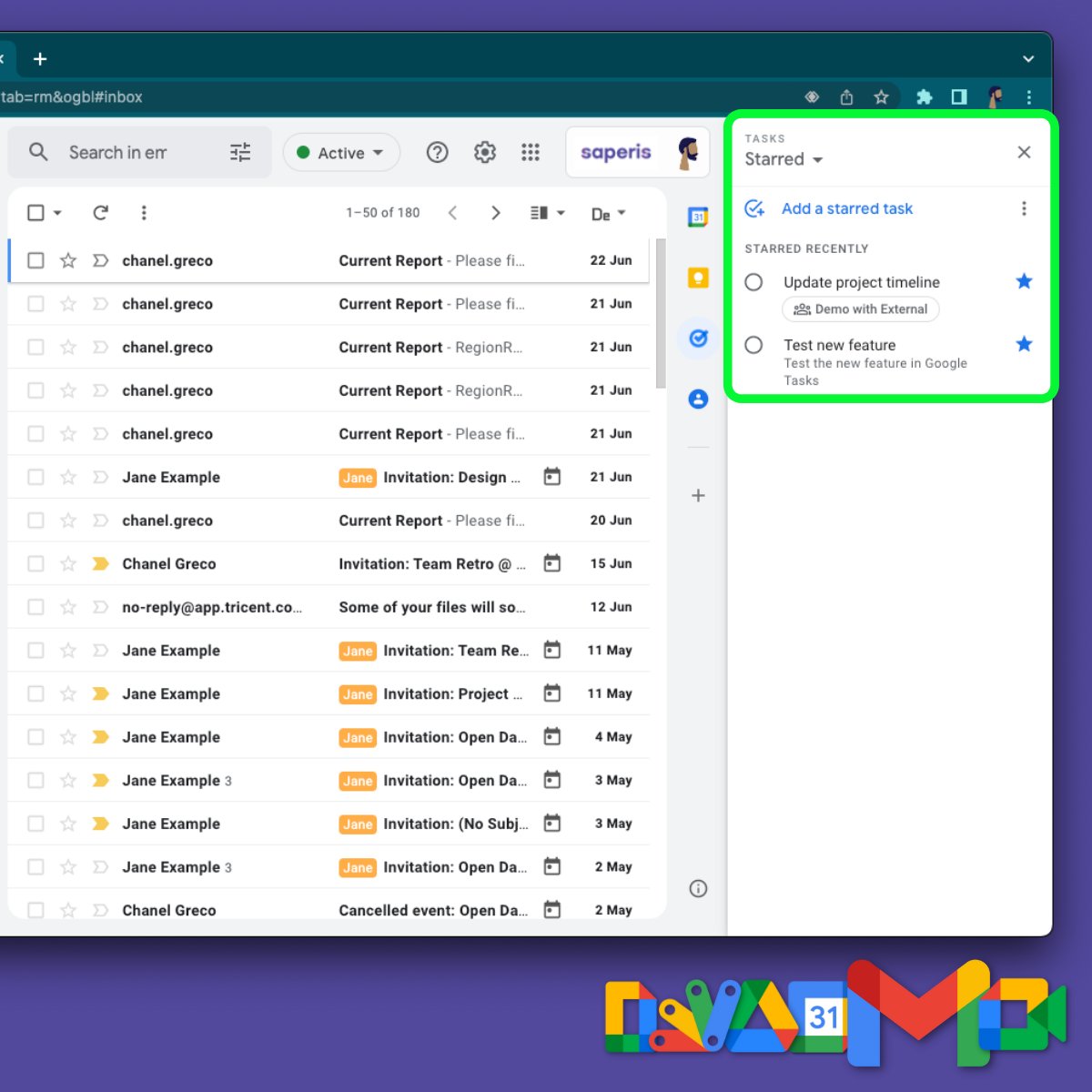Mark Update project timeline task complete
This screenshot has height=1092, width=1092.
753,282
